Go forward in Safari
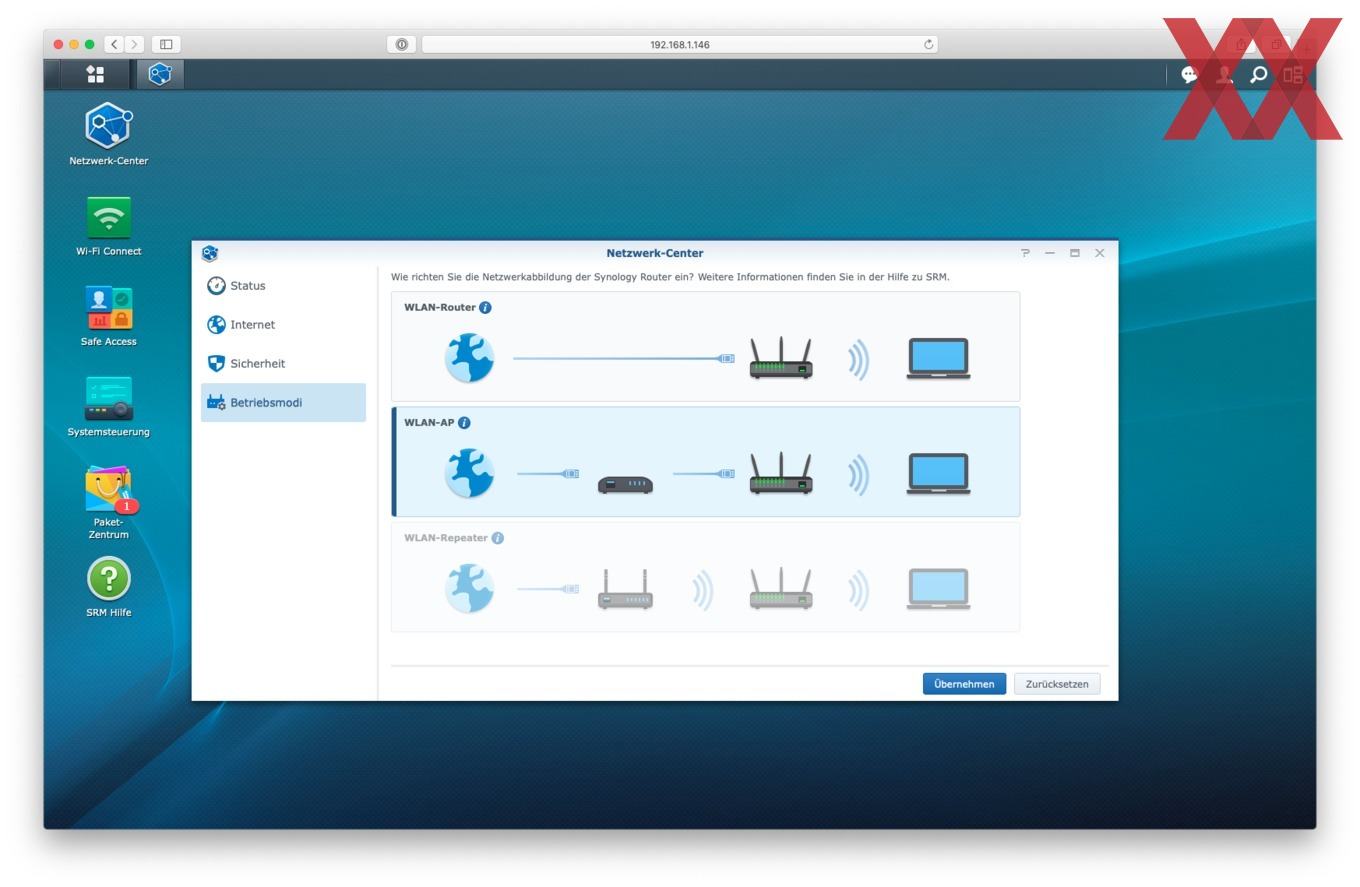 click(135, 44)
